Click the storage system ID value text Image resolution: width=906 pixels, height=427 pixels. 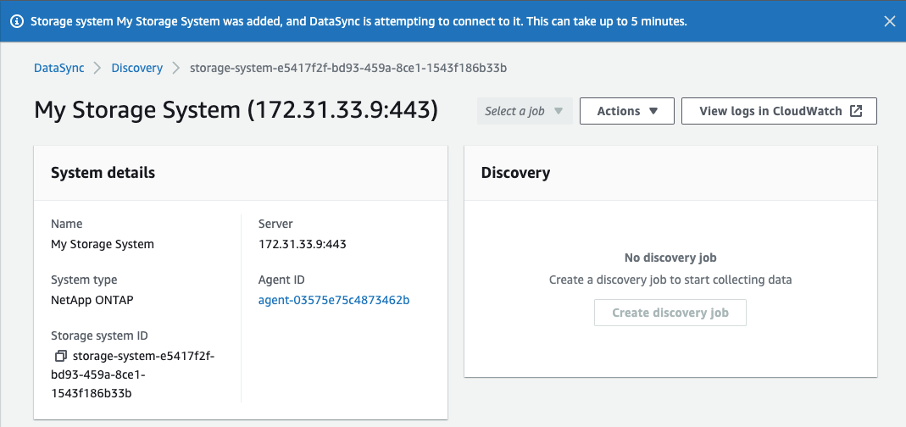tap(133, 374)
